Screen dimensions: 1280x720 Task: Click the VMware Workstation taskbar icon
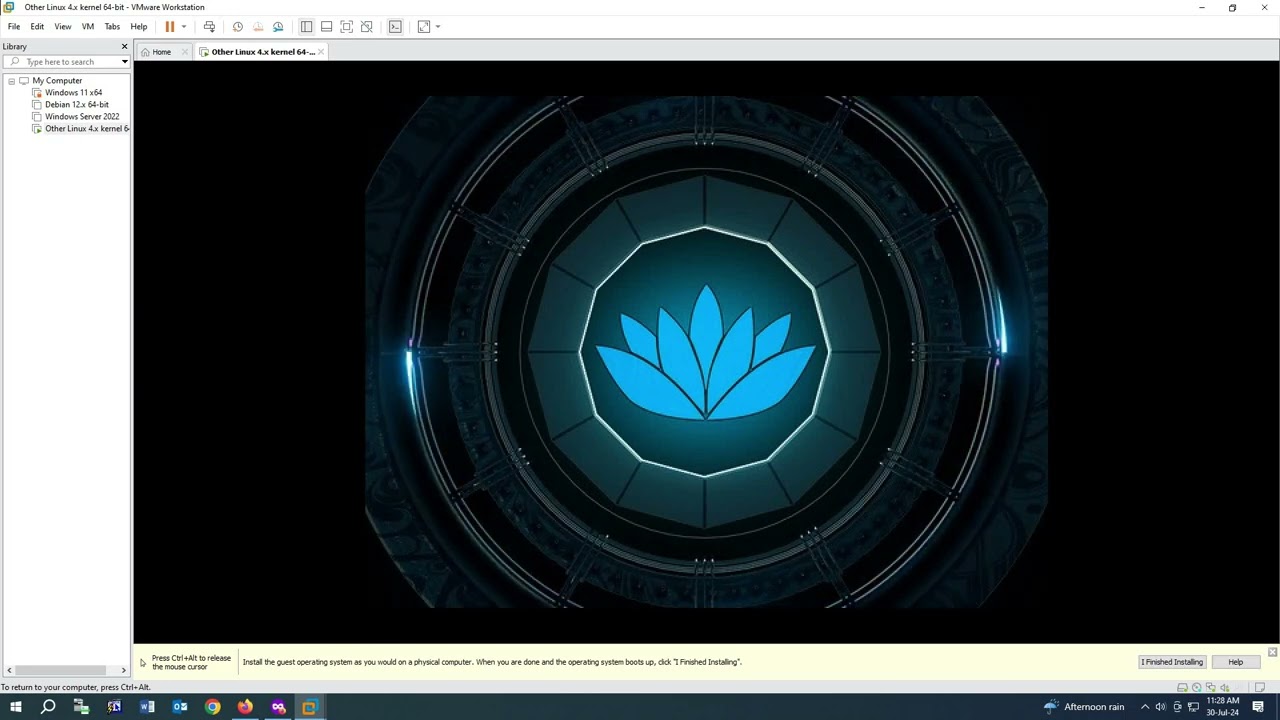[x=309, y=707]
